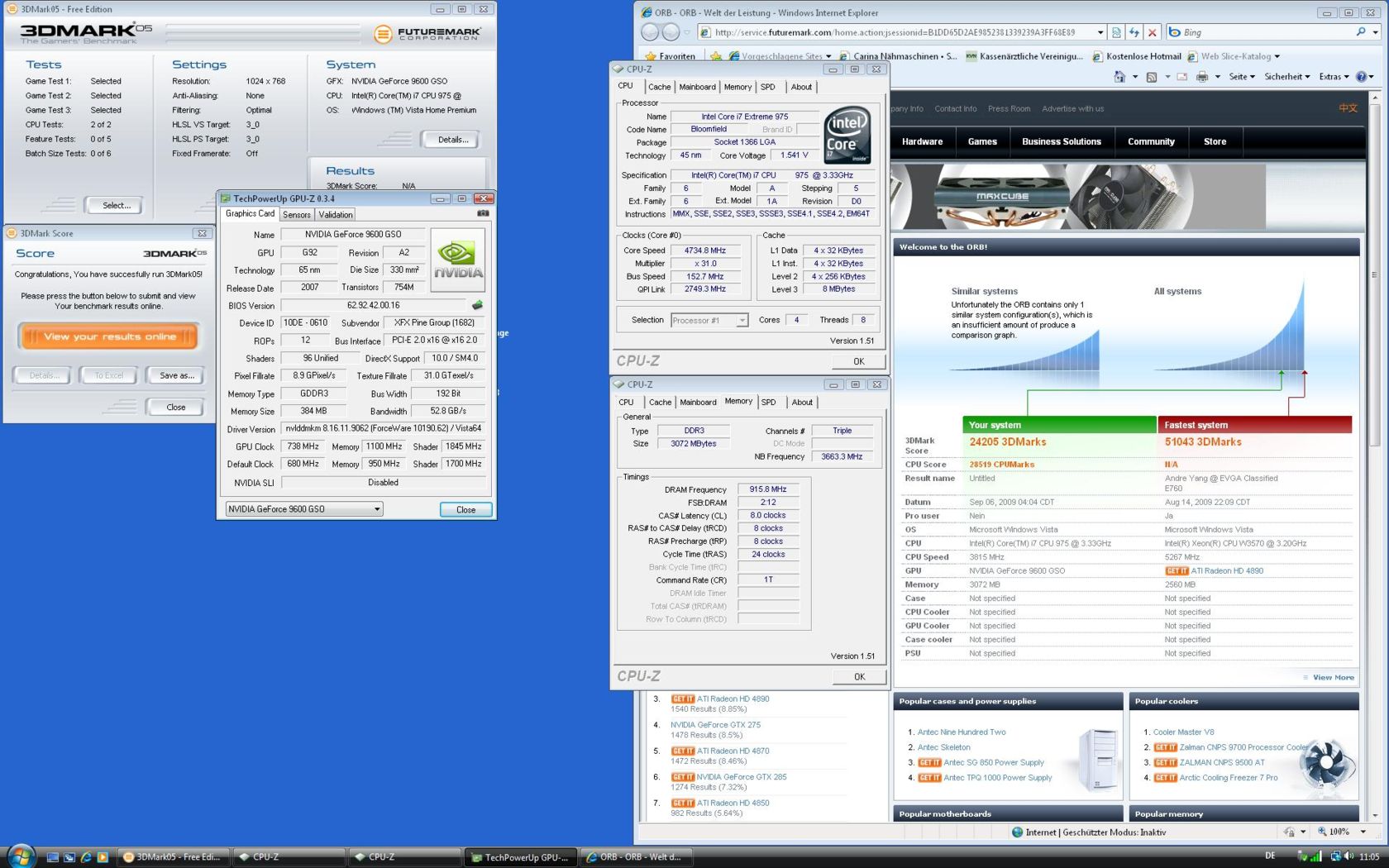Click the Save as... button in 3DMark Score
Screen dimensions: 1389x868
coord(176,375)
